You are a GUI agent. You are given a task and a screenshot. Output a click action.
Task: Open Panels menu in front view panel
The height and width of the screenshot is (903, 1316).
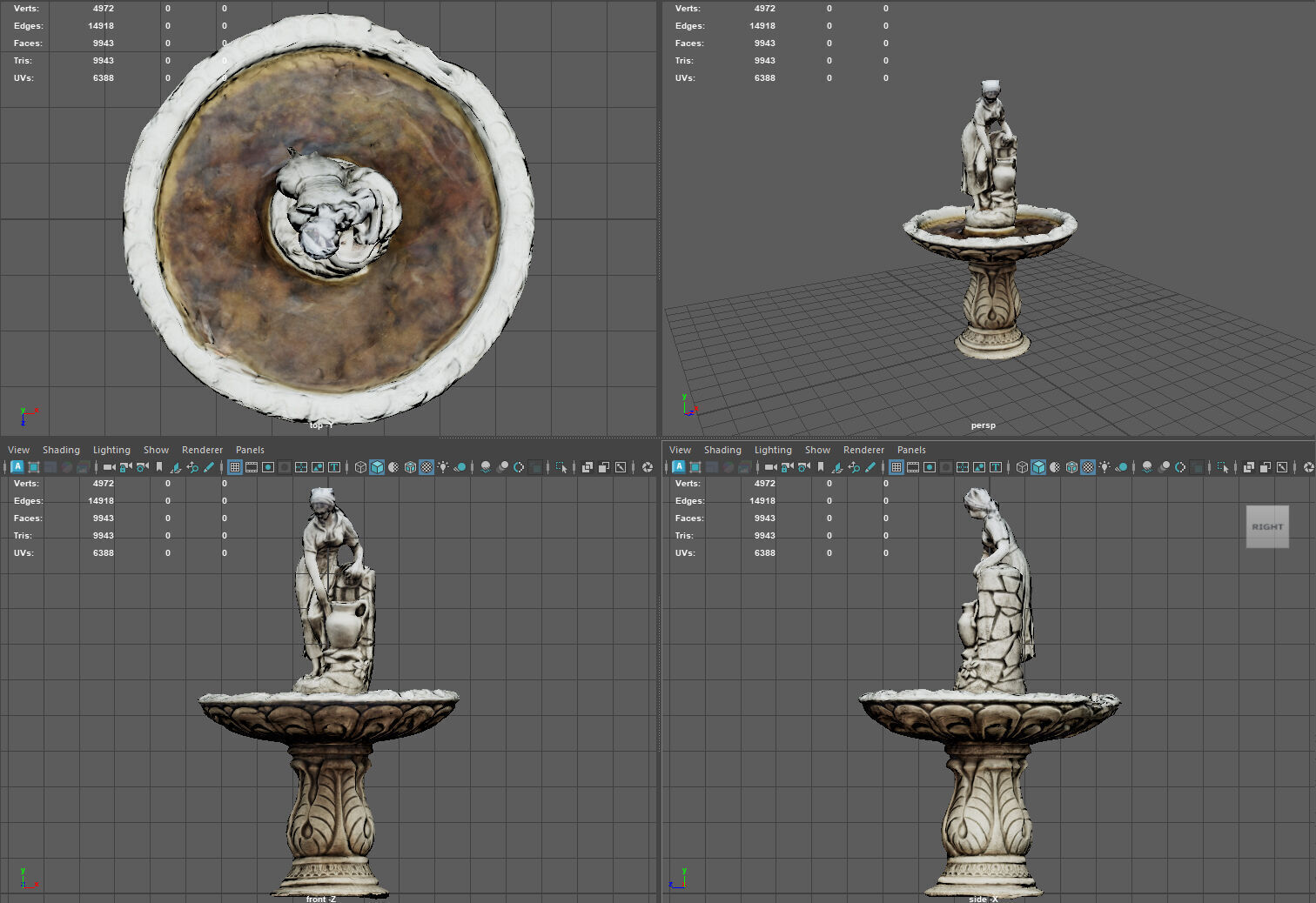click(x=250, y=450)
